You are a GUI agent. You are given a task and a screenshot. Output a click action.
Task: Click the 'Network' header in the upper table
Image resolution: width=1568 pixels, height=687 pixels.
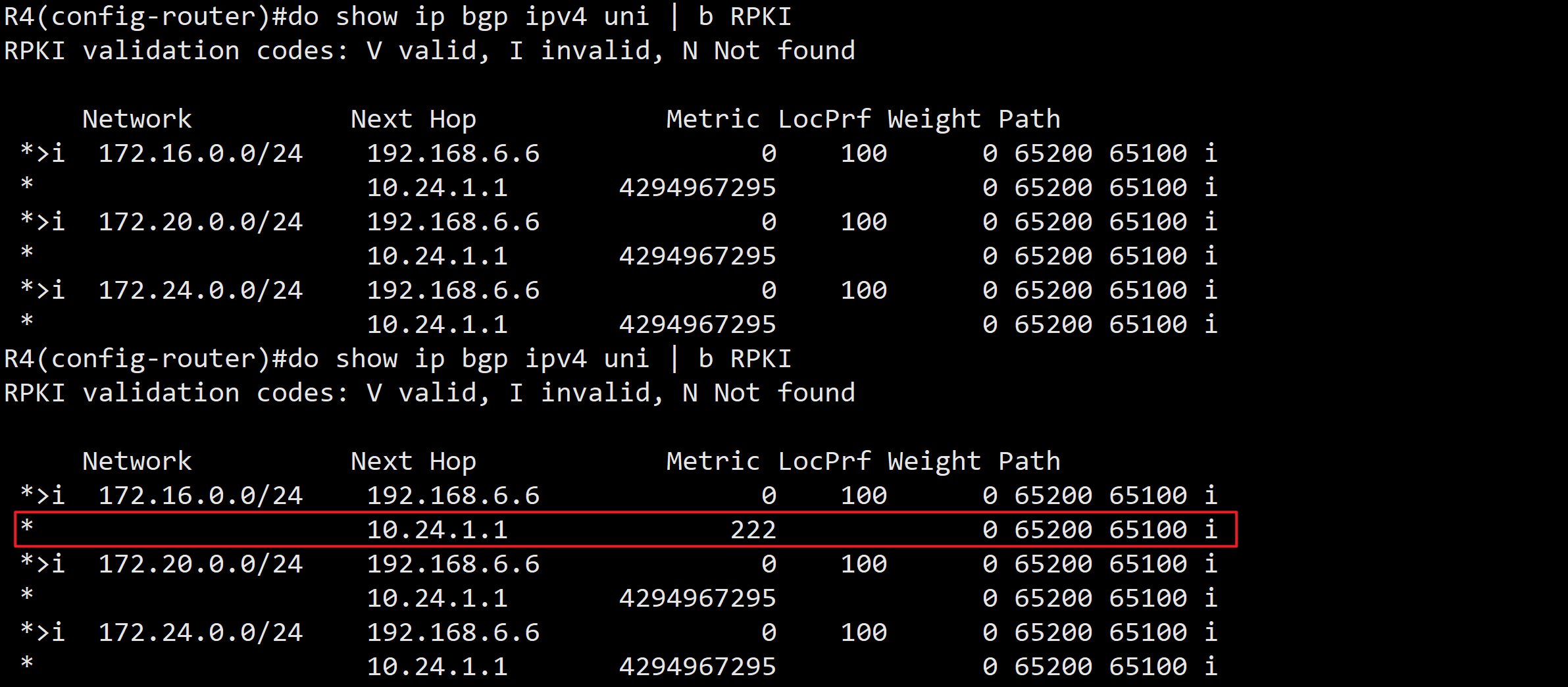pos(137,119)
